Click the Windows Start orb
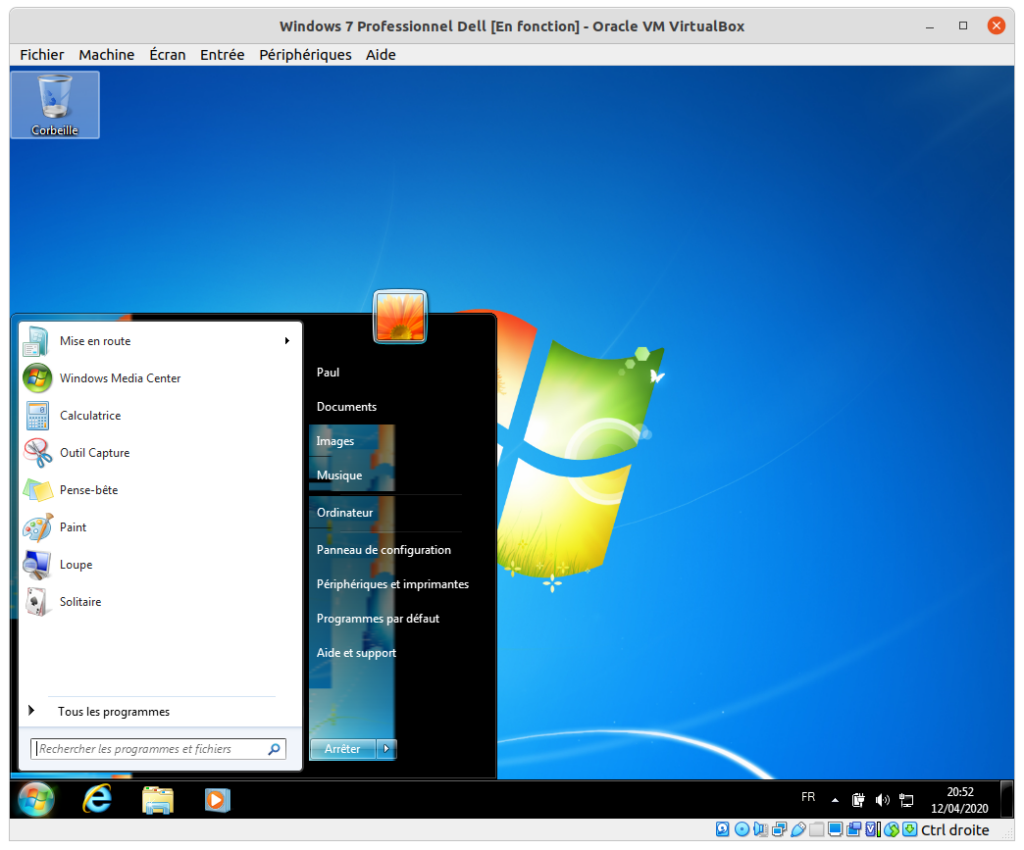Screen dimensions: 1024x850 tap(37, 798)
